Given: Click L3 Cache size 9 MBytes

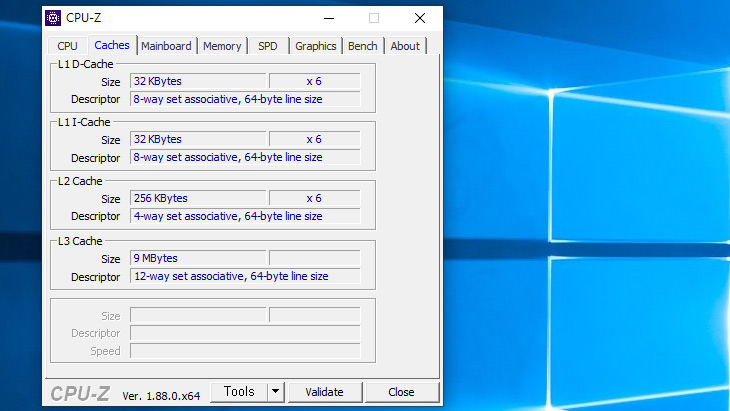Looking at the screenshot, I should click(198, 258).
